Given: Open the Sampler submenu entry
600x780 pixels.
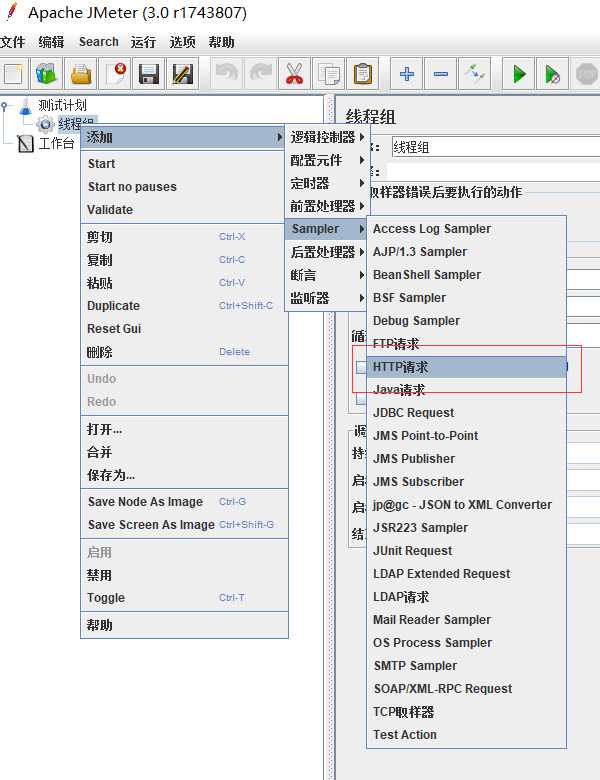Looking at the screenshot, I should coord(326,229).
